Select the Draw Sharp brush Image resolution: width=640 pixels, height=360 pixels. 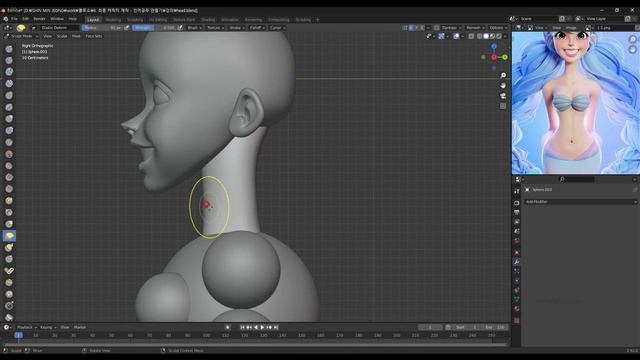[9, 60]
